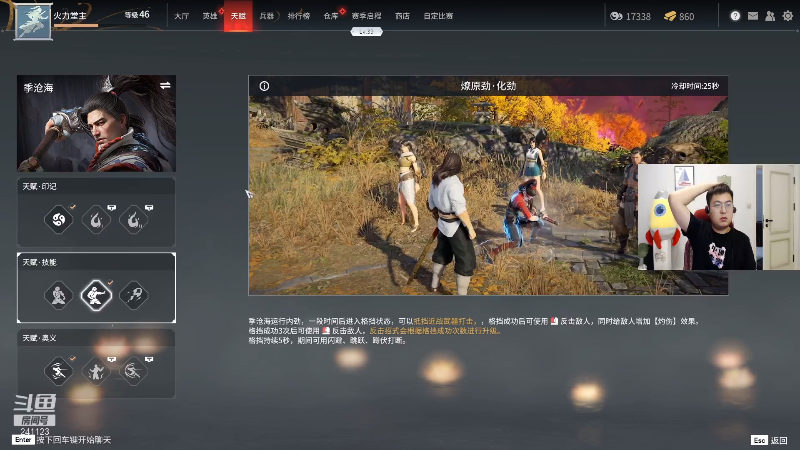This screenshot has width=800, height=450.
Task: Open the settings gear icon
Action: 788,16
